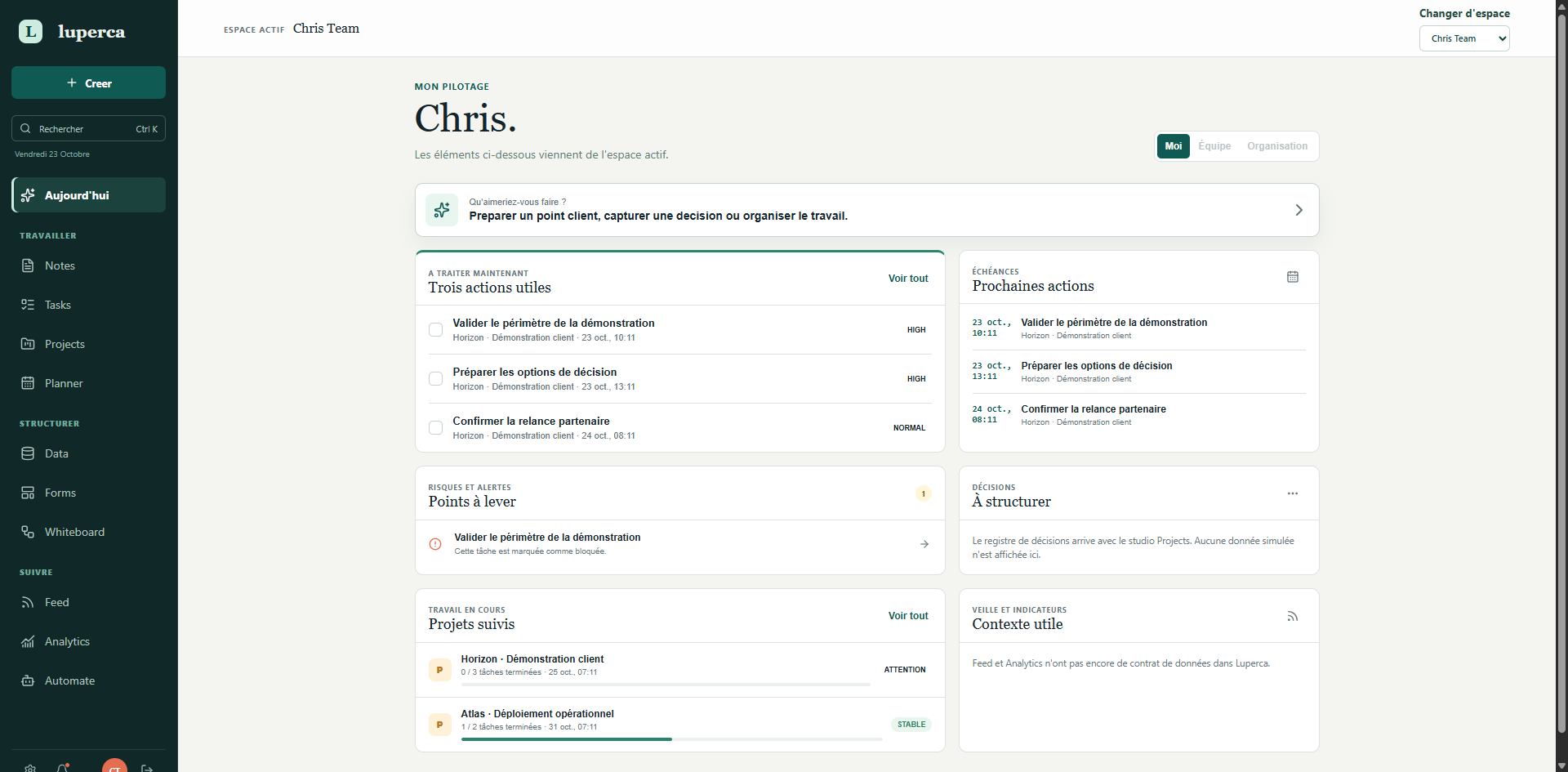The height and width of the screenshot is (772, 1568).
Task: Open the Automate robot icon
Action: pyautogui.click(x=28, y=681)
